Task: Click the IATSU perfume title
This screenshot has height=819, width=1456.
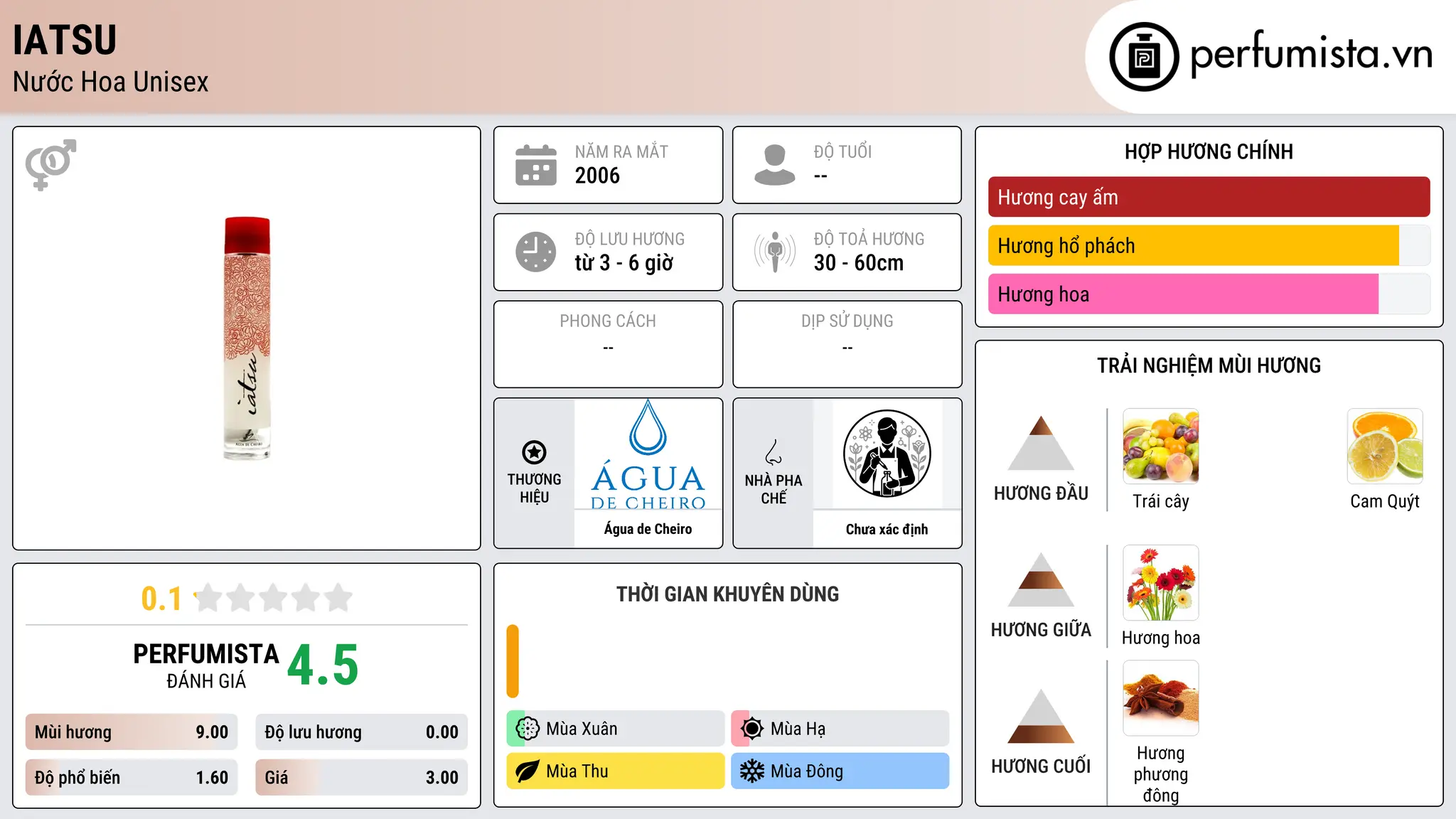Action: [65, 40]
